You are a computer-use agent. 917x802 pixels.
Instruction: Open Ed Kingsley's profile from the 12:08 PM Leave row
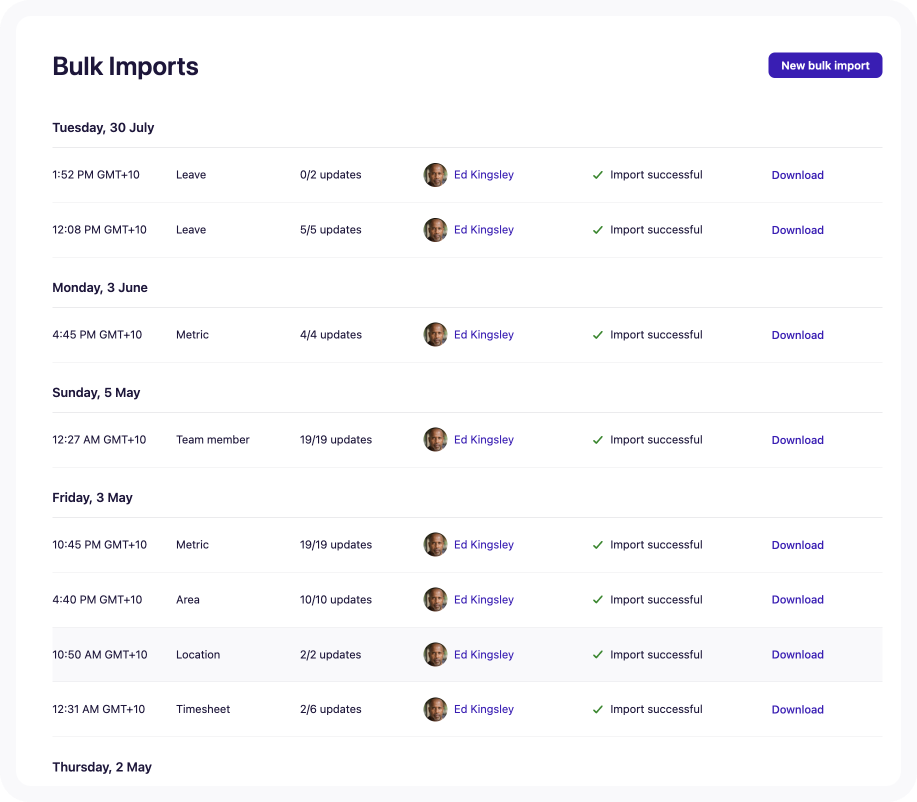[x=484, y=229]
